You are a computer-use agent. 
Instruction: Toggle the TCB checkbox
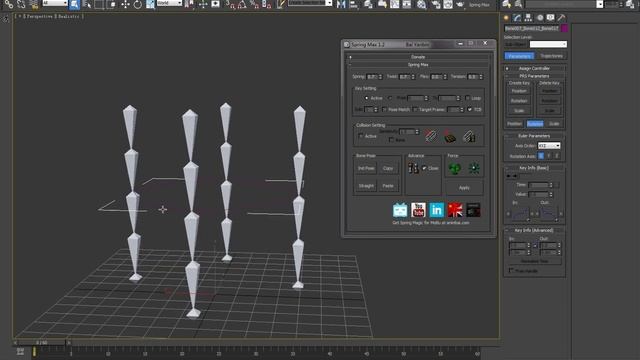(x=470, y=109)
